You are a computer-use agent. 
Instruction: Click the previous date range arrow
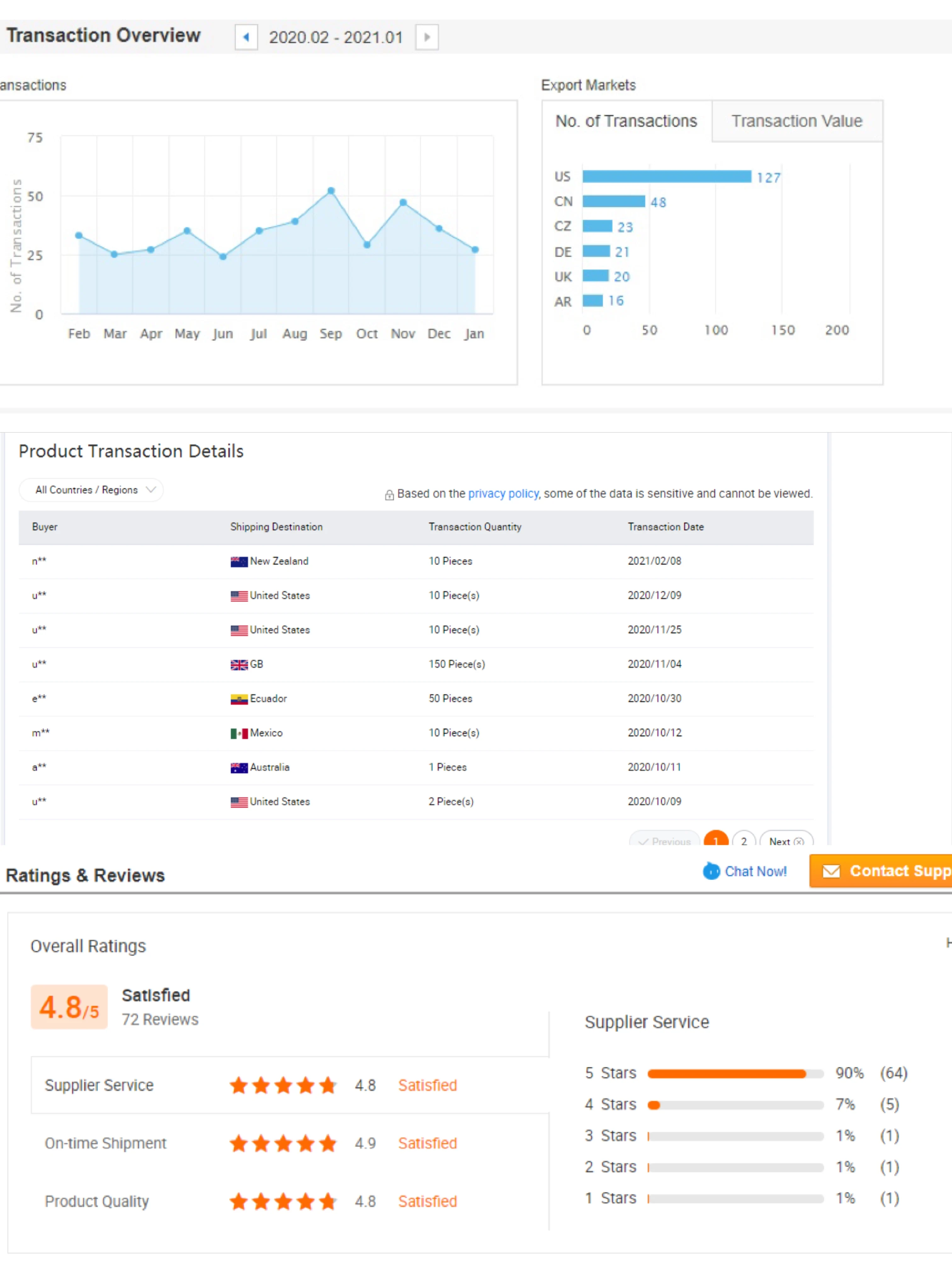[x=246, y=37]
